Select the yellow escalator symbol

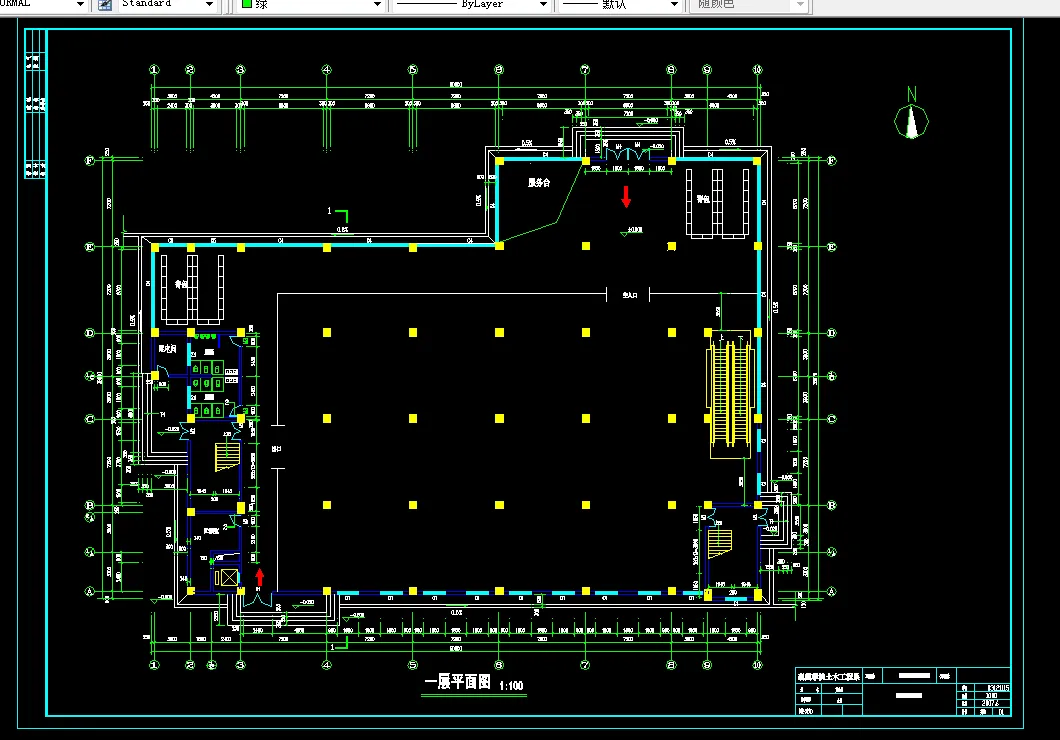coord(730,394)
